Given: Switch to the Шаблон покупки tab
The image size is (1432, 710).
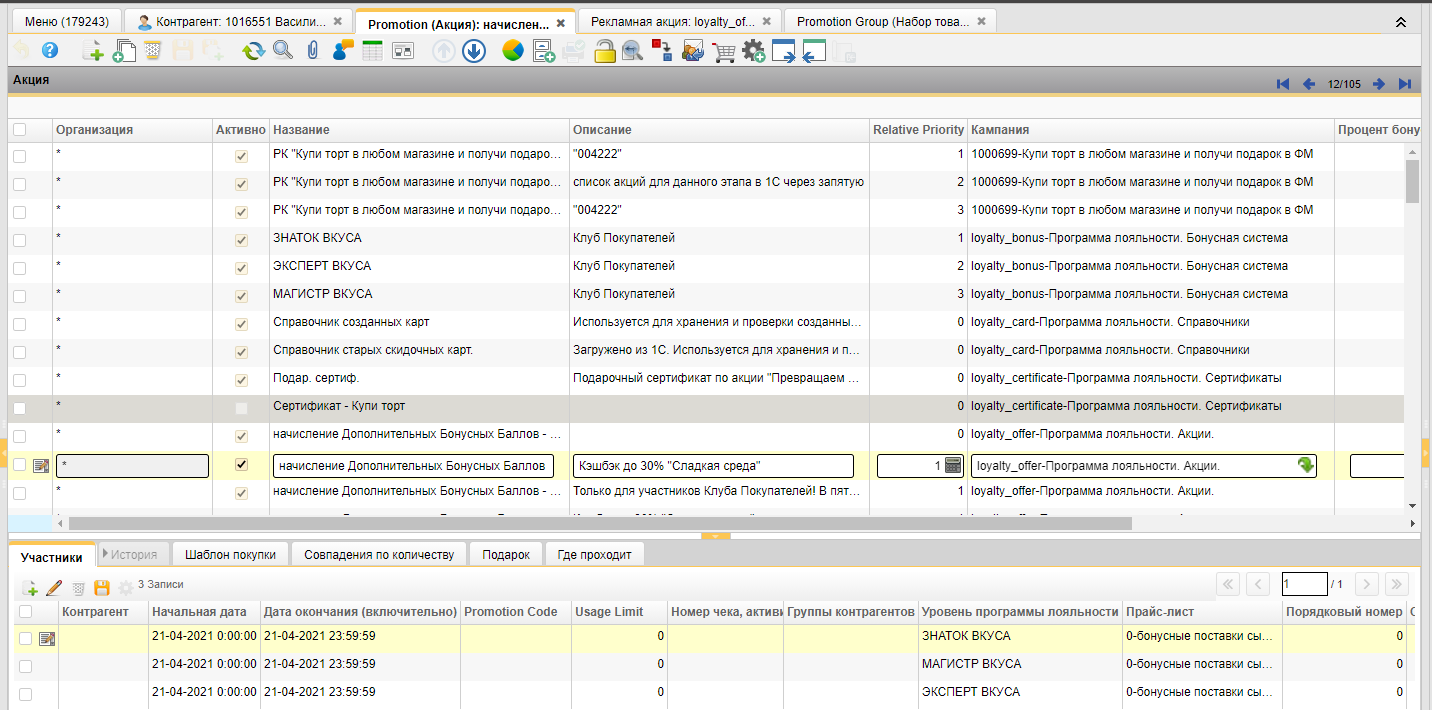Looking at the screenshot, I should click(x=230, y=554).
